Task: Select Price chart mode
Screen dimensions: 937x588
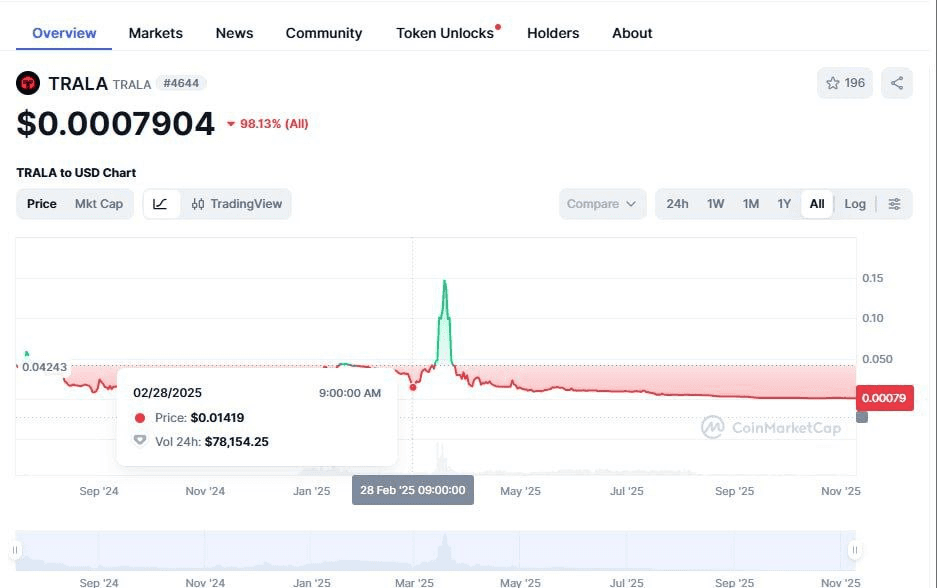Action: click(x=42, y=204)
